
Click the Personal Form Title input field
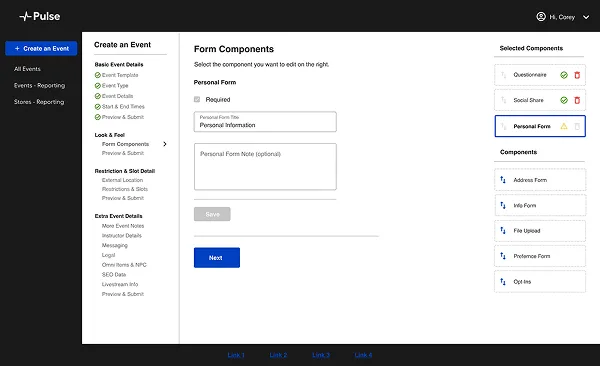click(x=265, y=122)
